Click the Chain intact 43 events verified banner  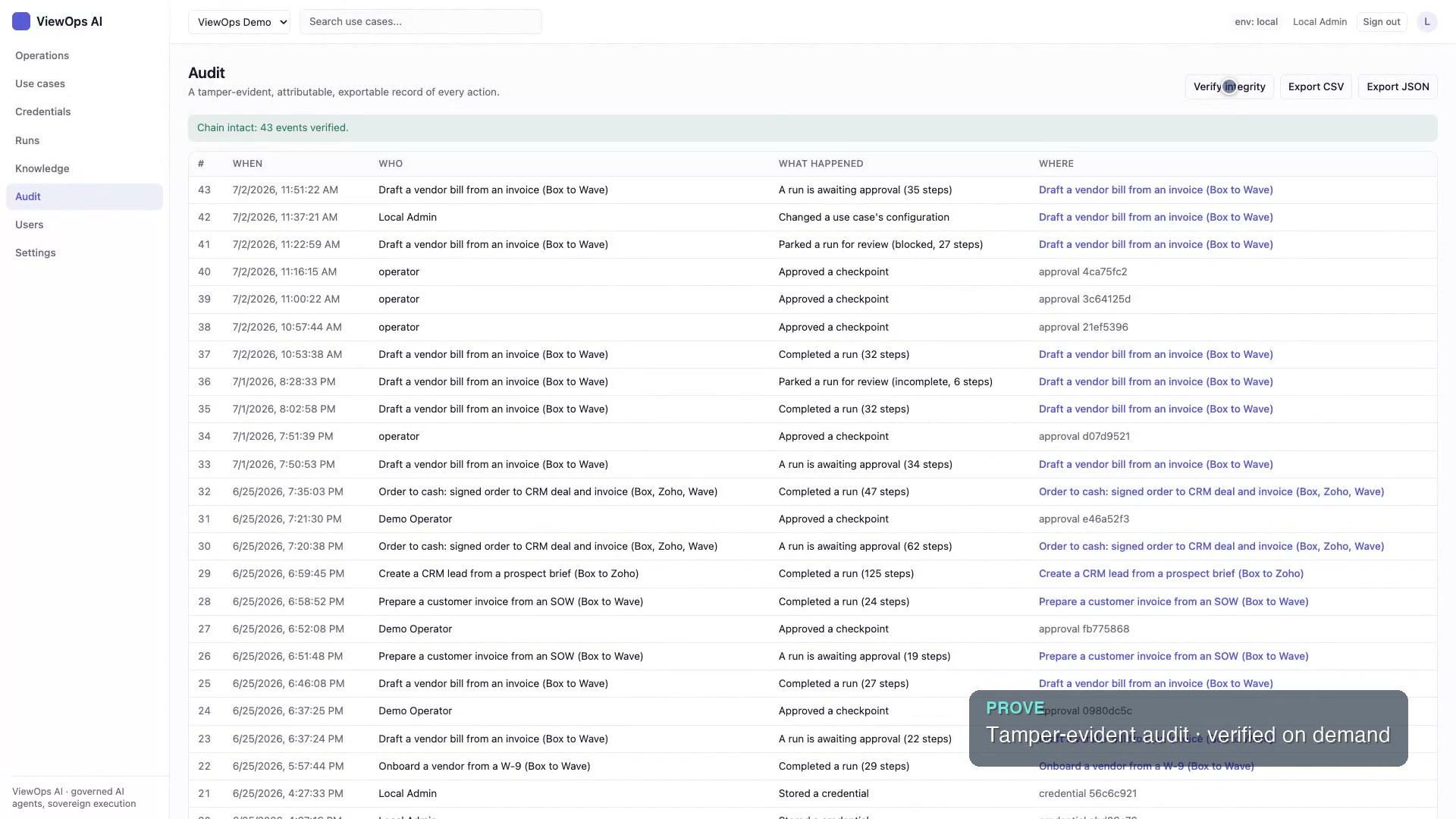(x=812, y=127)
